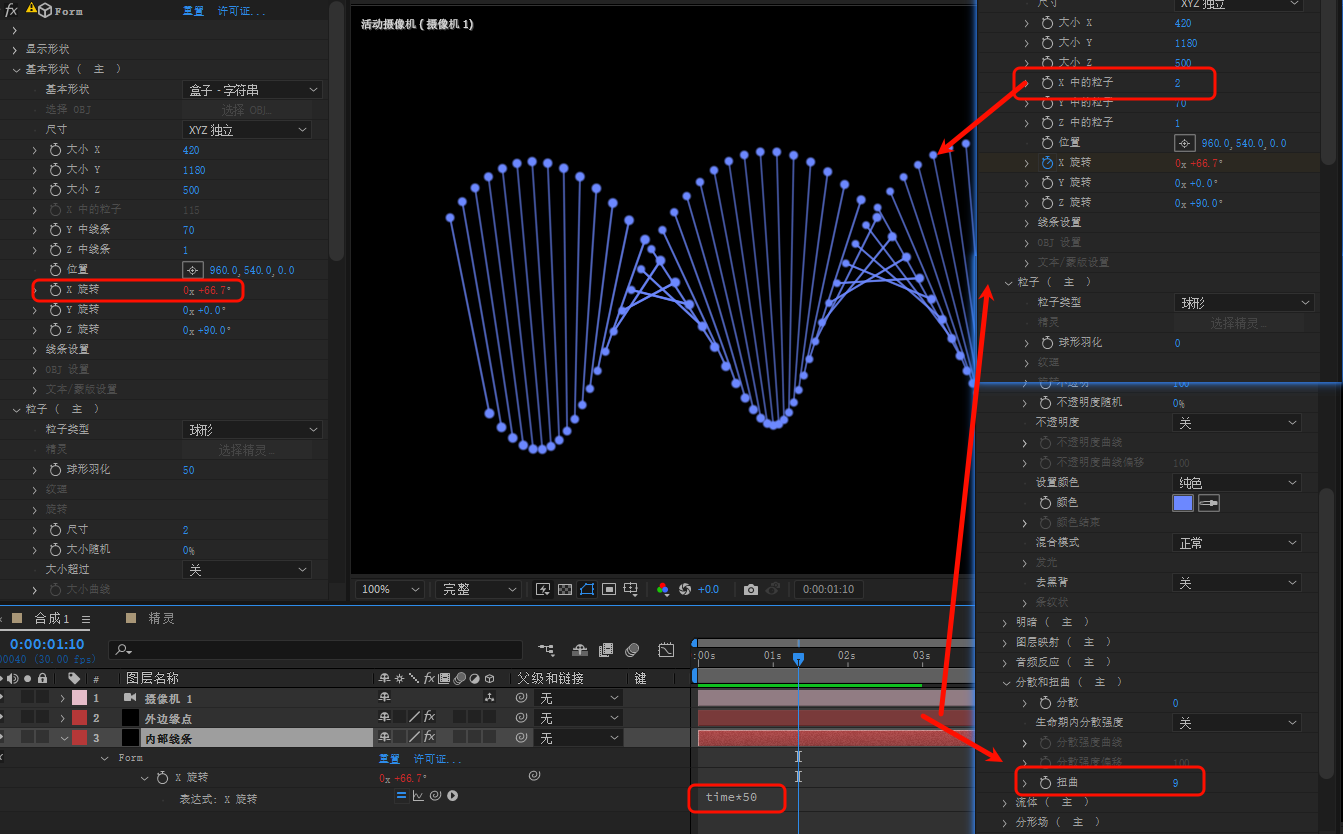Screen dimensions: 1343x834
Task: Open the 混合模式 dropdown showing 正常
Action: point(1237,543)
